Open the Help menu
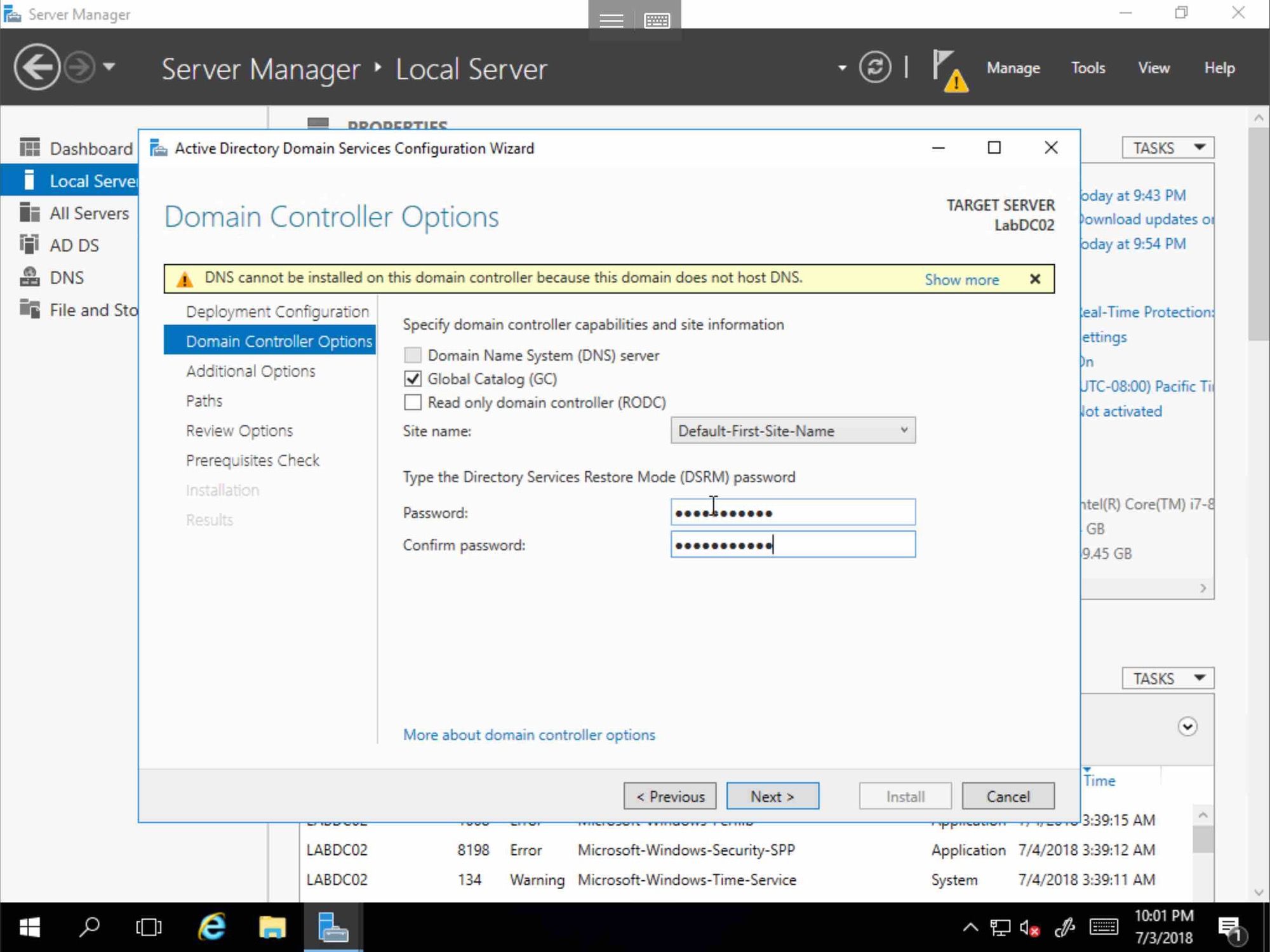The width and height of the screenshot is (1270, 952). (x=1219, y=68)
